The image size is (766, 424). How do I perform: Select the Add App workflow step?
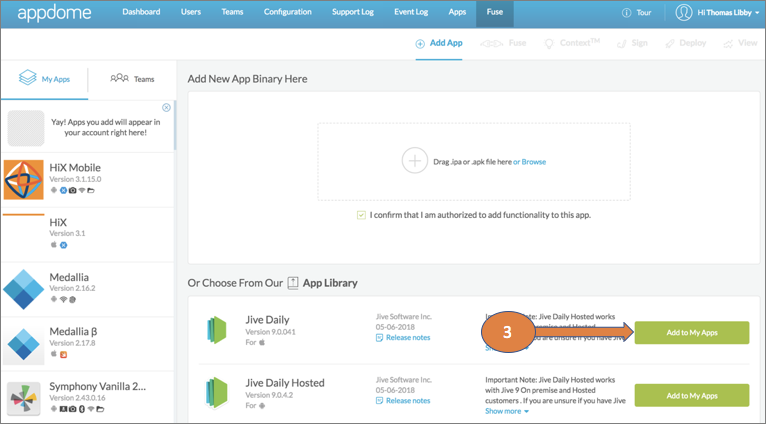click(x=439, y=43)
